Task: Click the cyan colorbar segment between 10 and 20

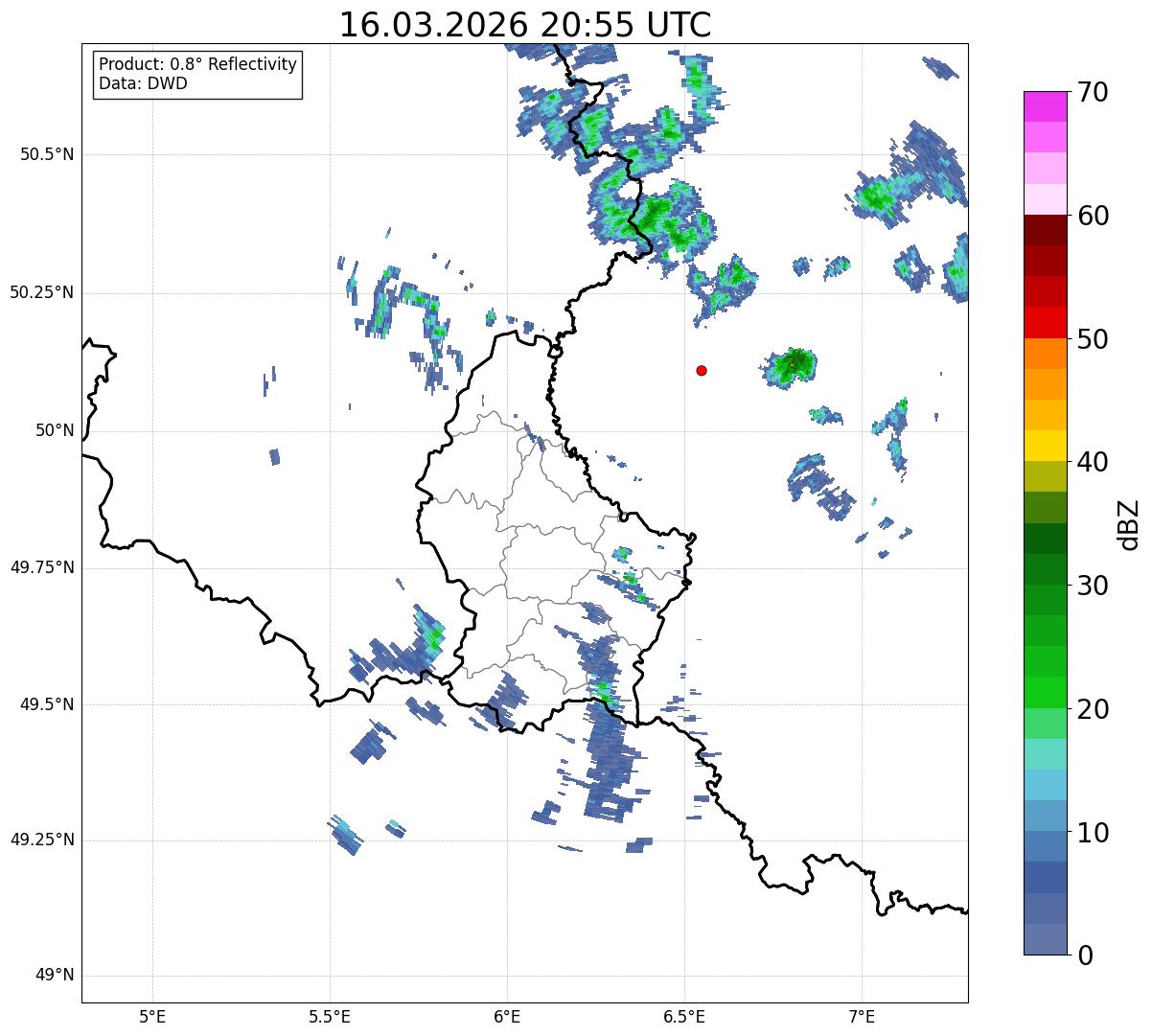Action: pyautogui.click(x=1046, y=785)
